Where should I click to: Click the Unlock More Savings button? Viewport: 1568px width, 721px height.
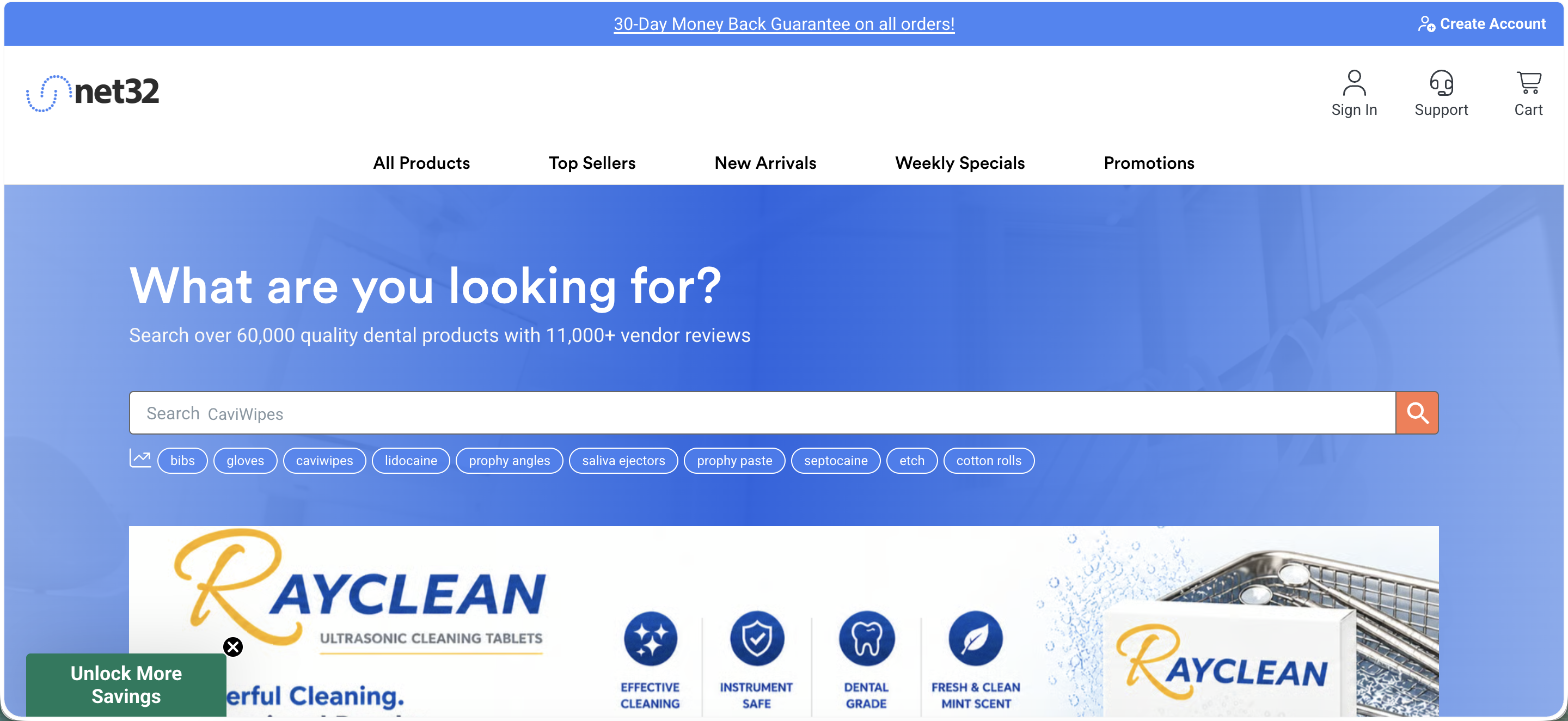tap(126, 685)
